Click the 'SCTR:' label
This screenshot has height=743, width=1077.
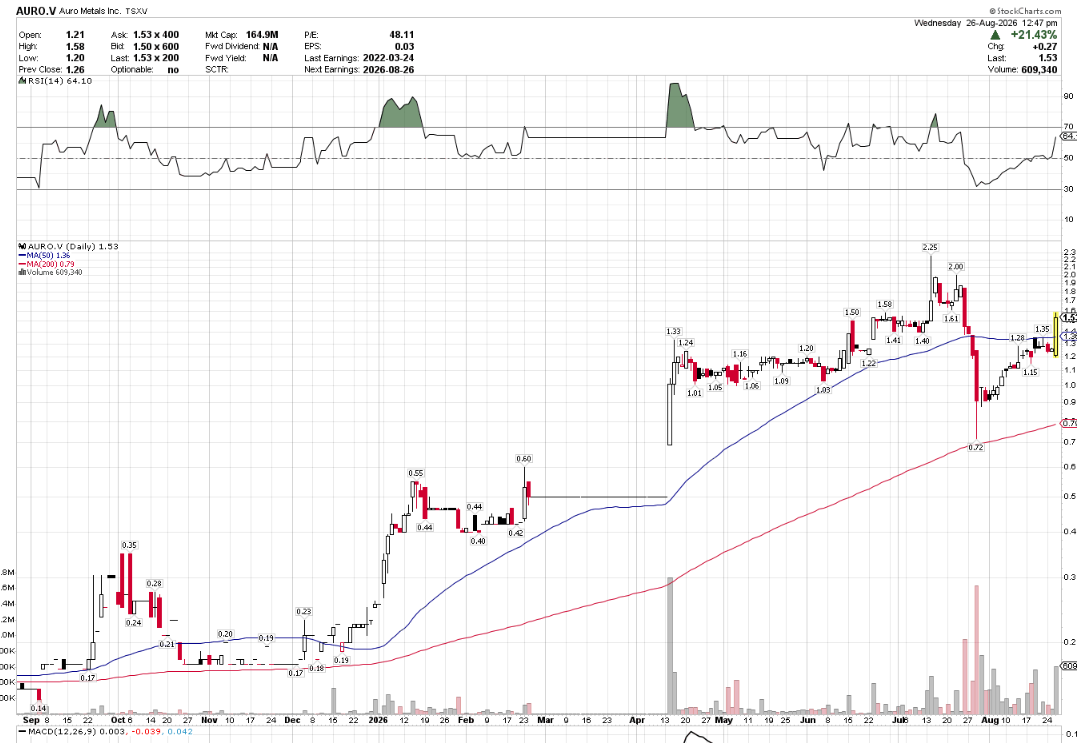point(217,70)
